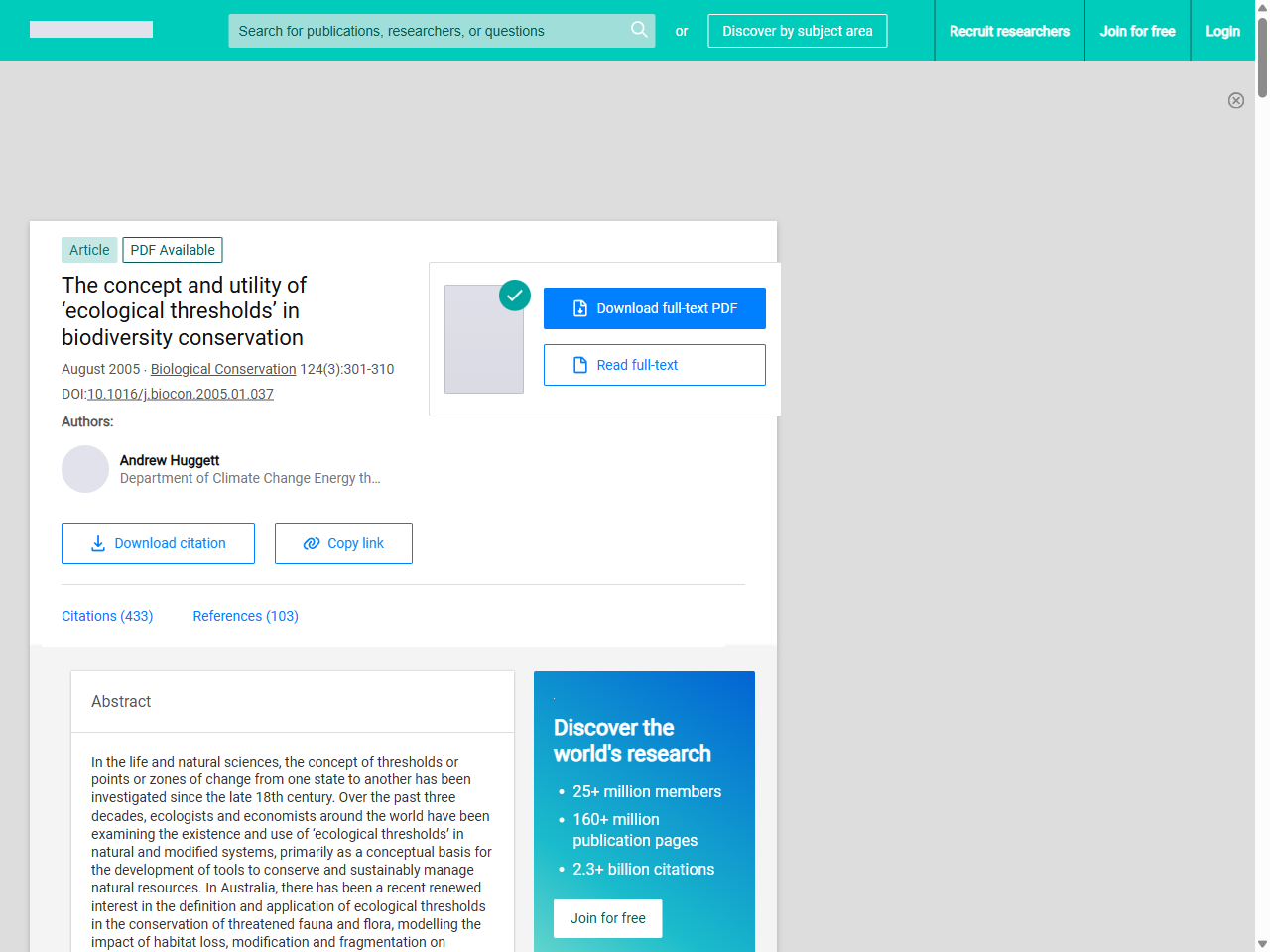Click the green verified checkmark badge
Viewport: 1270px width, 952px height.
tap(515, 295)
